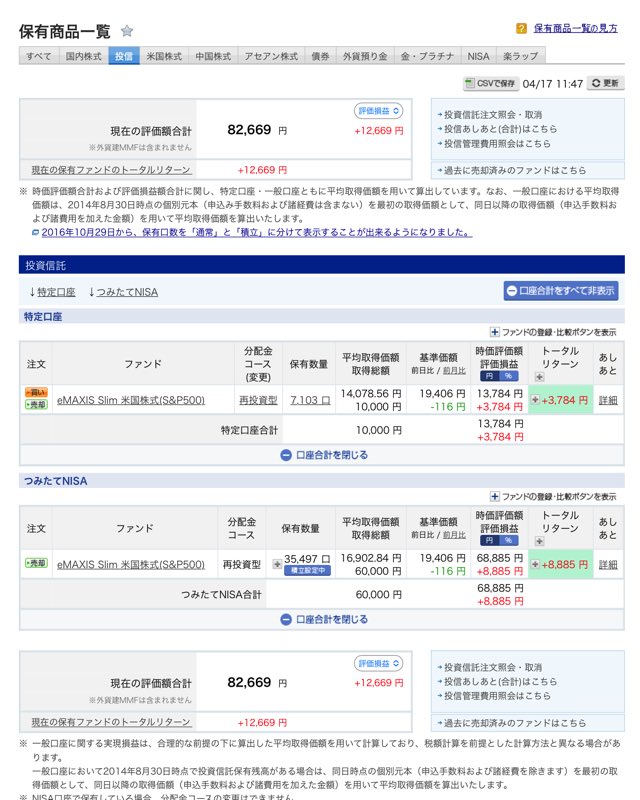The width and height of the screenshot is (640, 800).
Task: Collapse 特定口座 with 口座合計を閉じる
Action: click(324, 455)
